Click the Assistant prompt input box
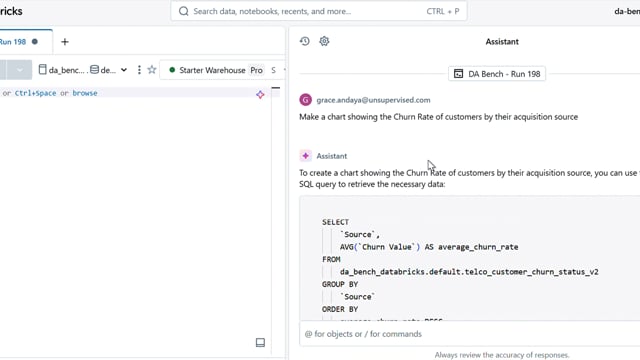 [x=469, y=334]
